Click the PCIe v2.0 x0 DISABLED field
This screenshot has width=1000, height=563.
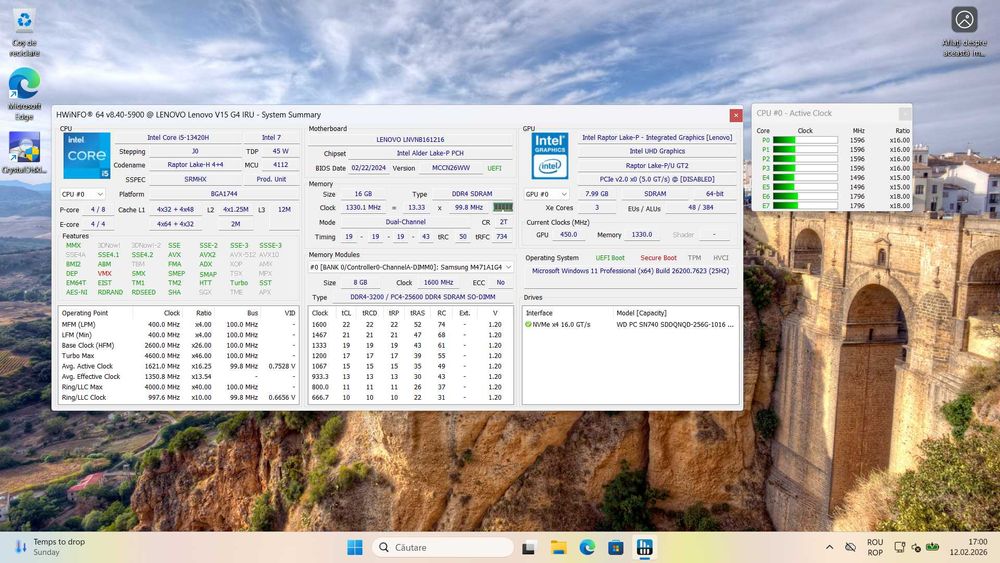657,179
